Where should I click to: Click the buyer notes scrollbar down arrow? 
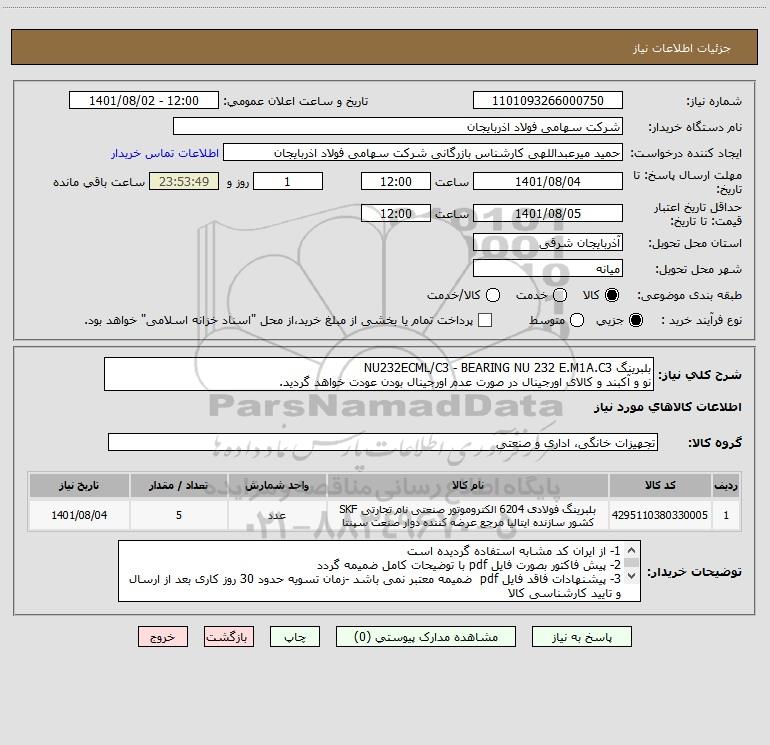(632, 575)
